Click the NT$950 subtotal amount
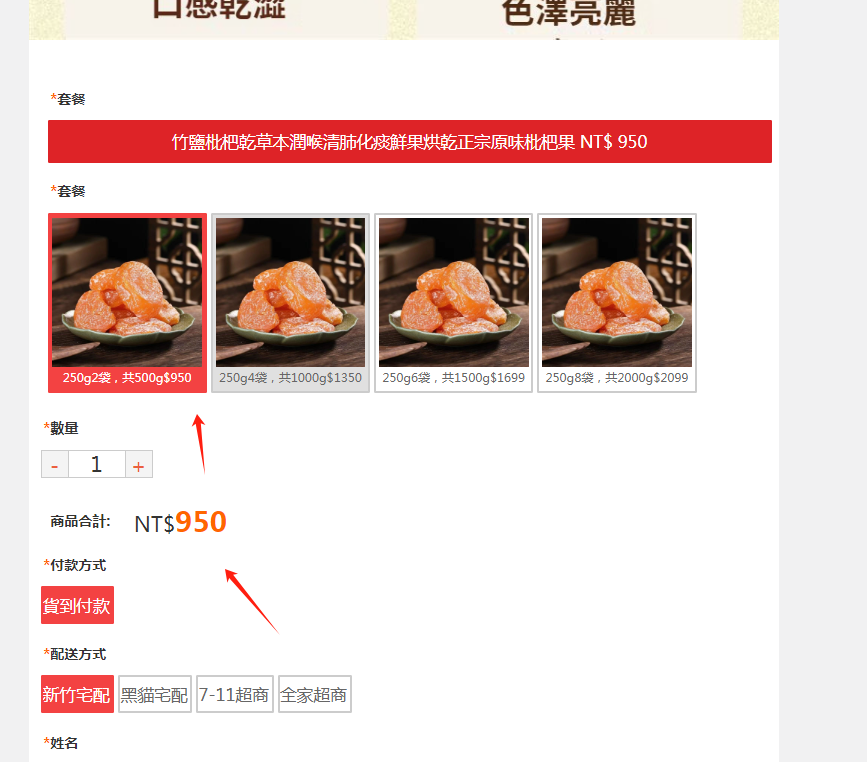This screenshot has height=762, width=867. coord(180,522)
